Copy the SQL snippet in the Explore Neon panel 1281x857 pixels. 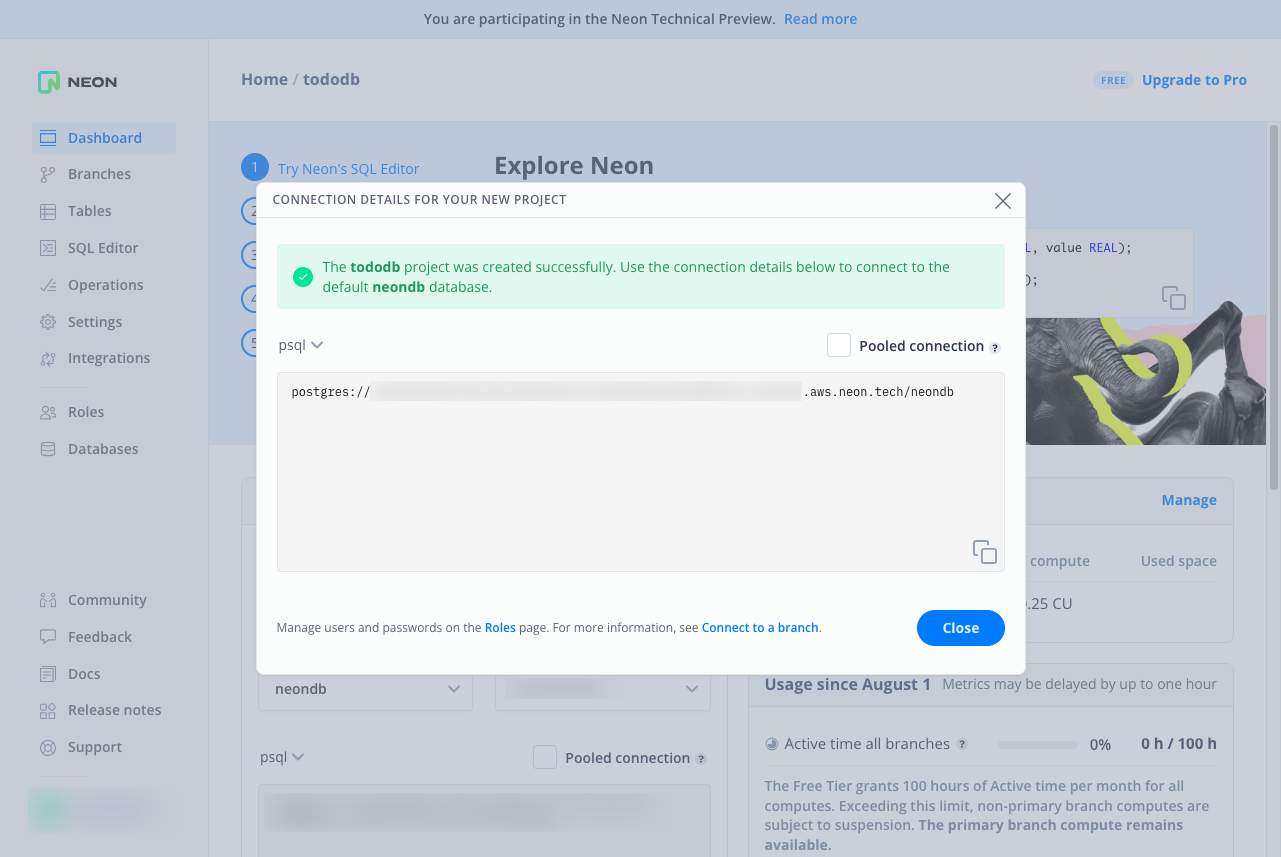coord(1174,297)
